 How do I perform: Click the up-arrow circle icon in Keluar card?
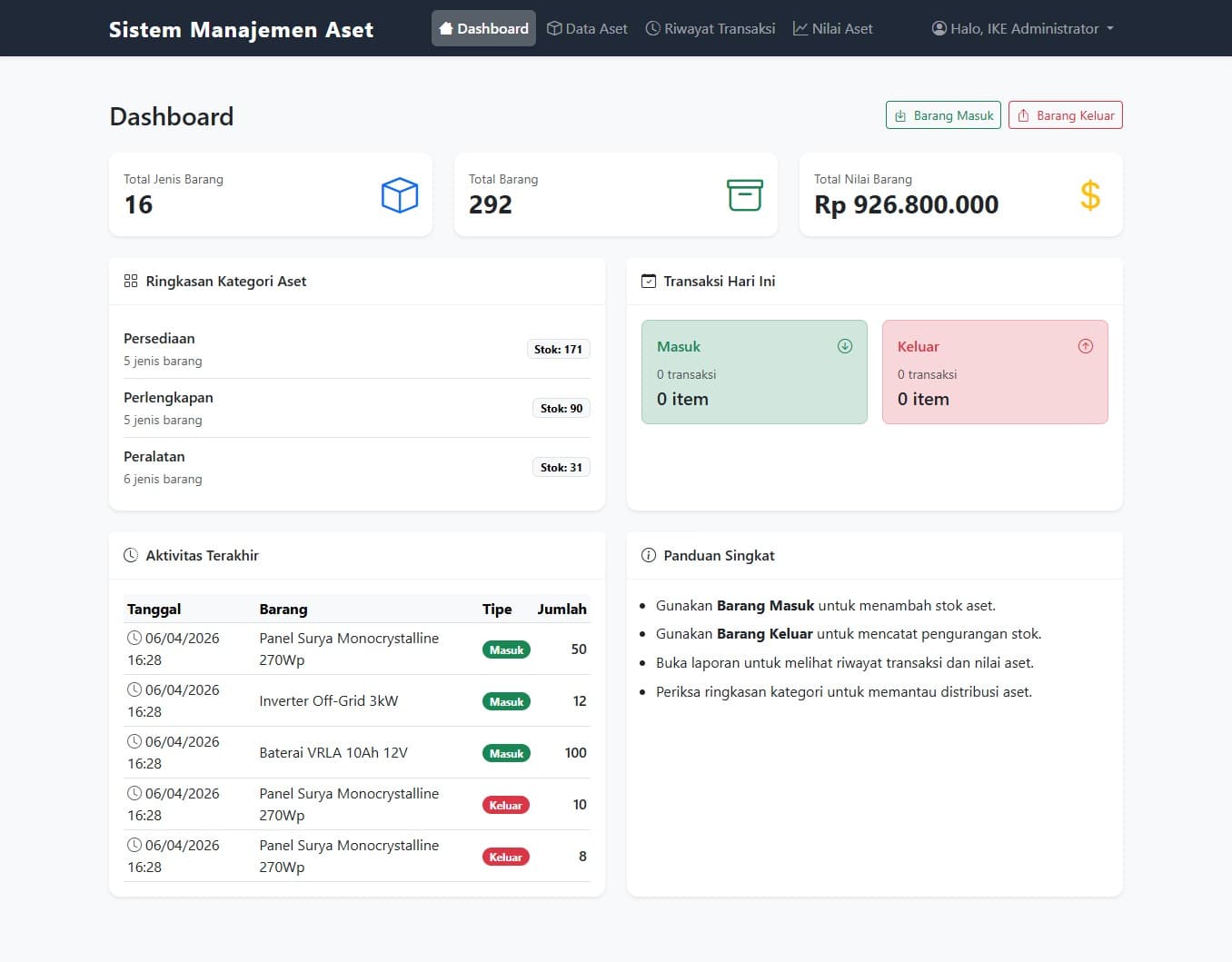[1086, 346]
